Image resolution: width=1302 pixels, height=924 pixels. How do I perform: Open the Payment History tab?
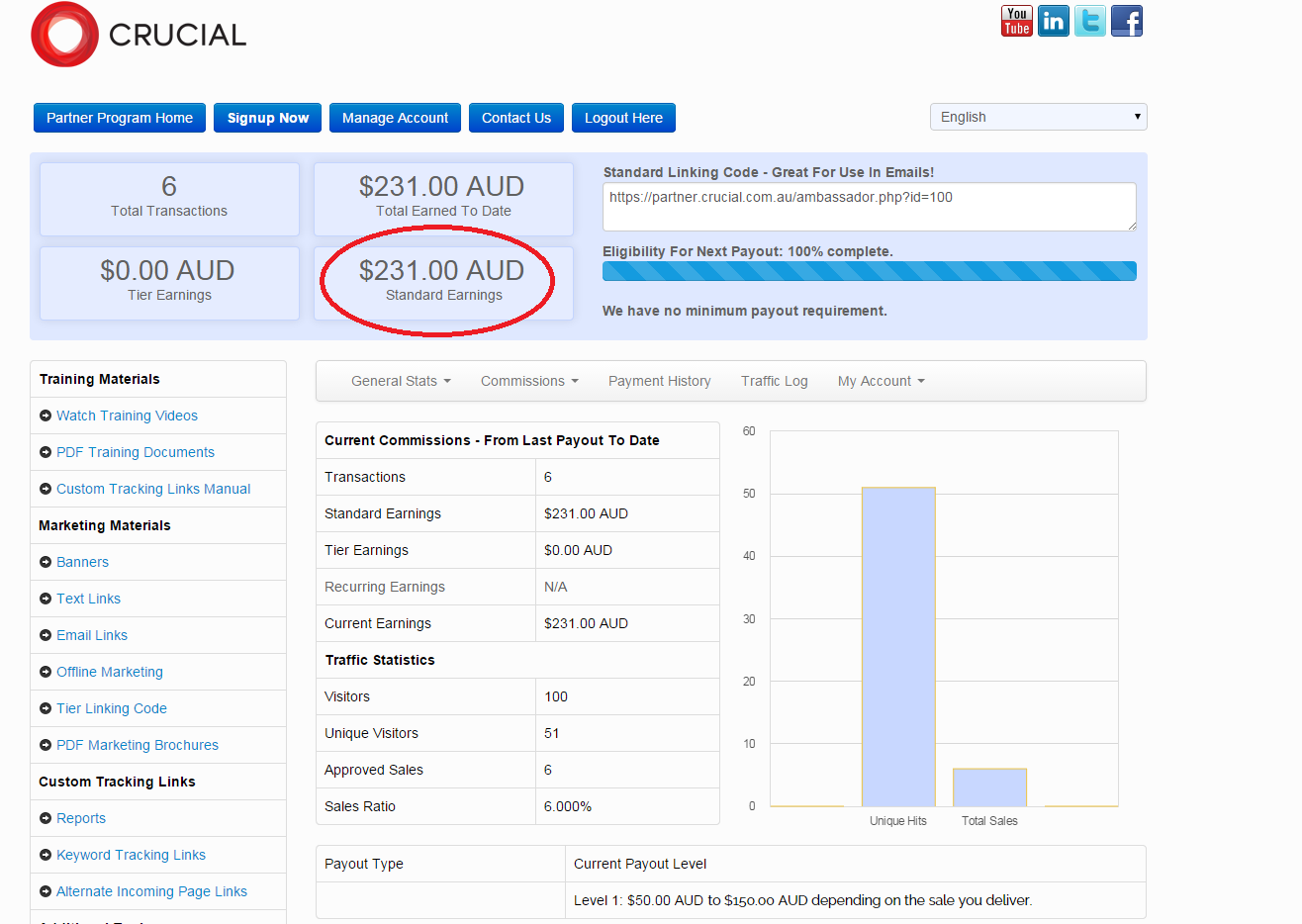pyautogui.click(x=660, y=381)
